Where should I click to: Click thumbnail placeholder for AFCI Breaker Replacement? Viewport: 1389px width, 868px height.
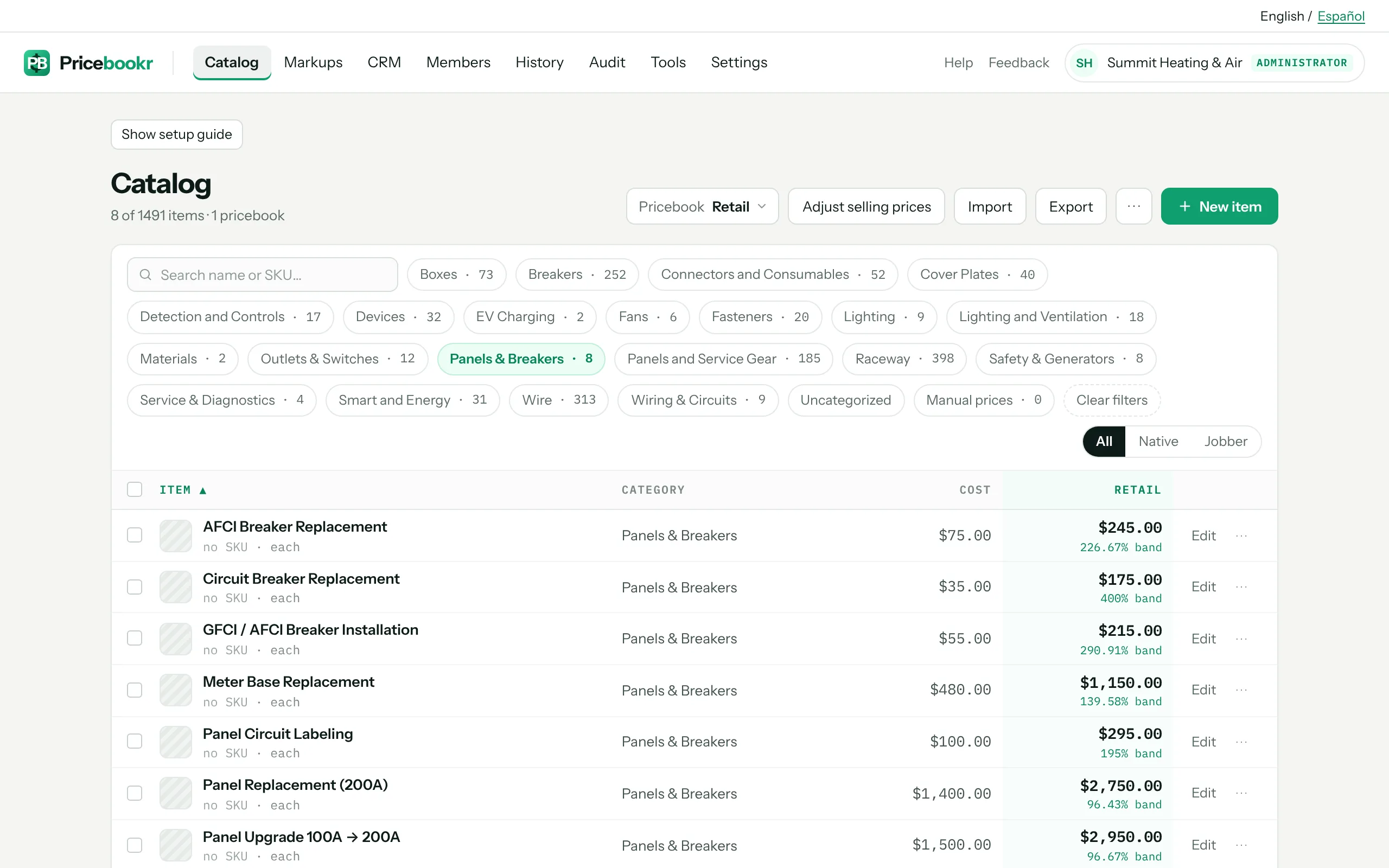[176, 535]
